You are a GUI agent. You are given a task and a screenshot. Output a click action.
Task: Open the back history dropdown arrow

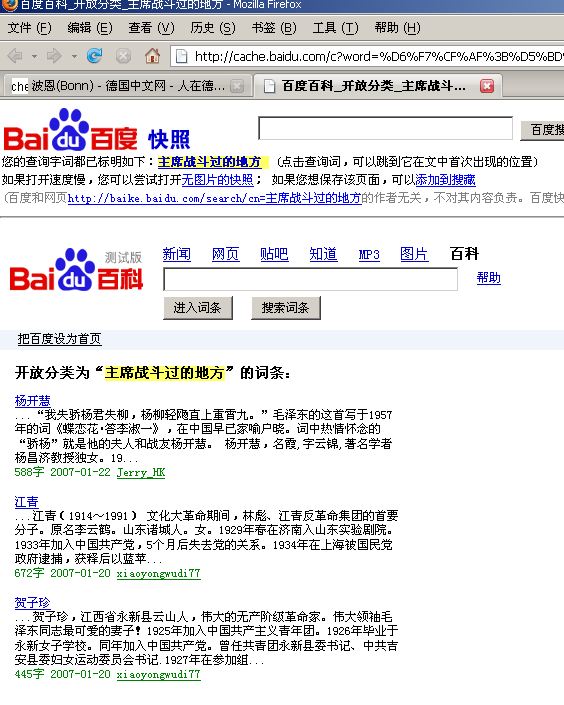pyautogui.click(x=34, y=57)
